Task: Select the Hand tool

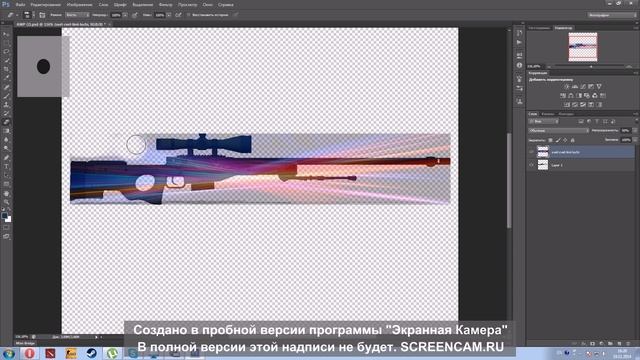Action: tap(6, 193)
